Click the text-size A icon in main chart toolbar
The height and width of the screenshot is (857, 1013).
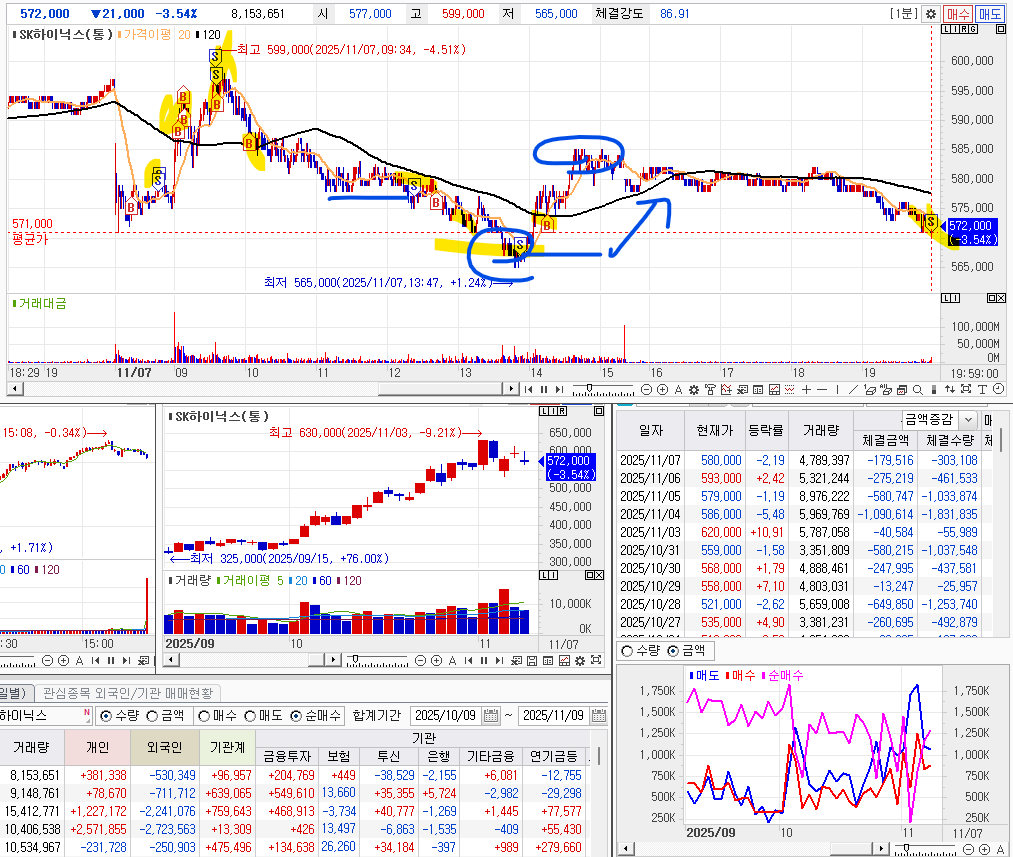click(678, 389)
